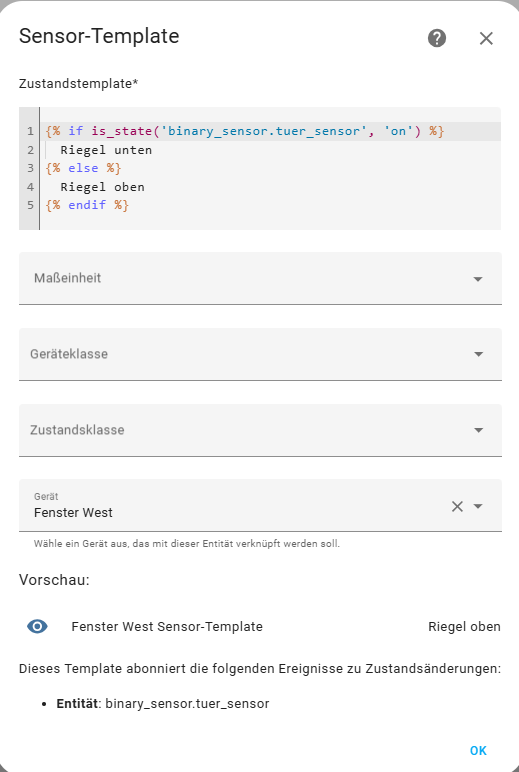Expand the Maßeinheit dropdown arrow
519x772 pixels.
478,279
